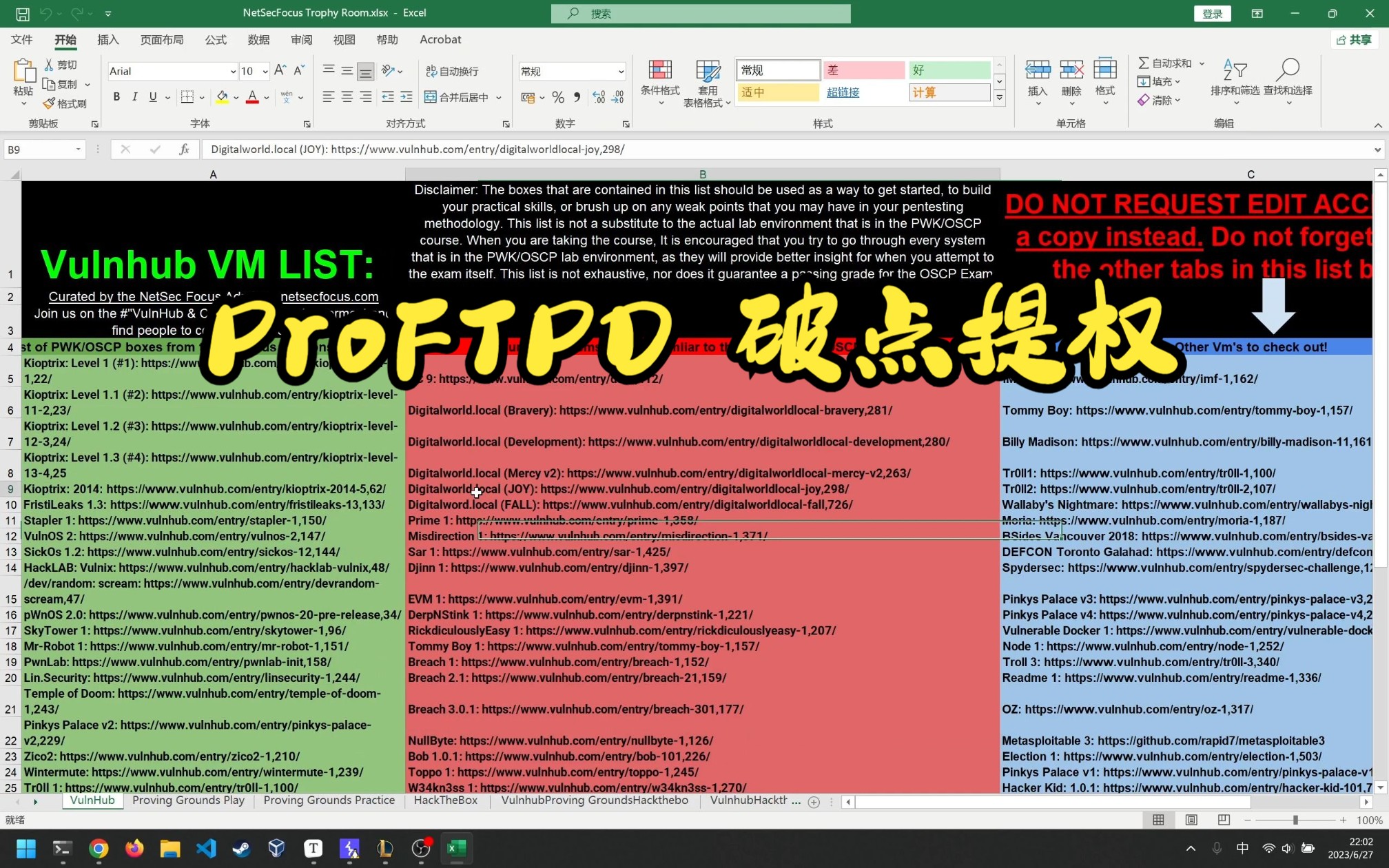Apply the Bad (差) cell style
The image size is (1389, 868).
coord(863,70)
